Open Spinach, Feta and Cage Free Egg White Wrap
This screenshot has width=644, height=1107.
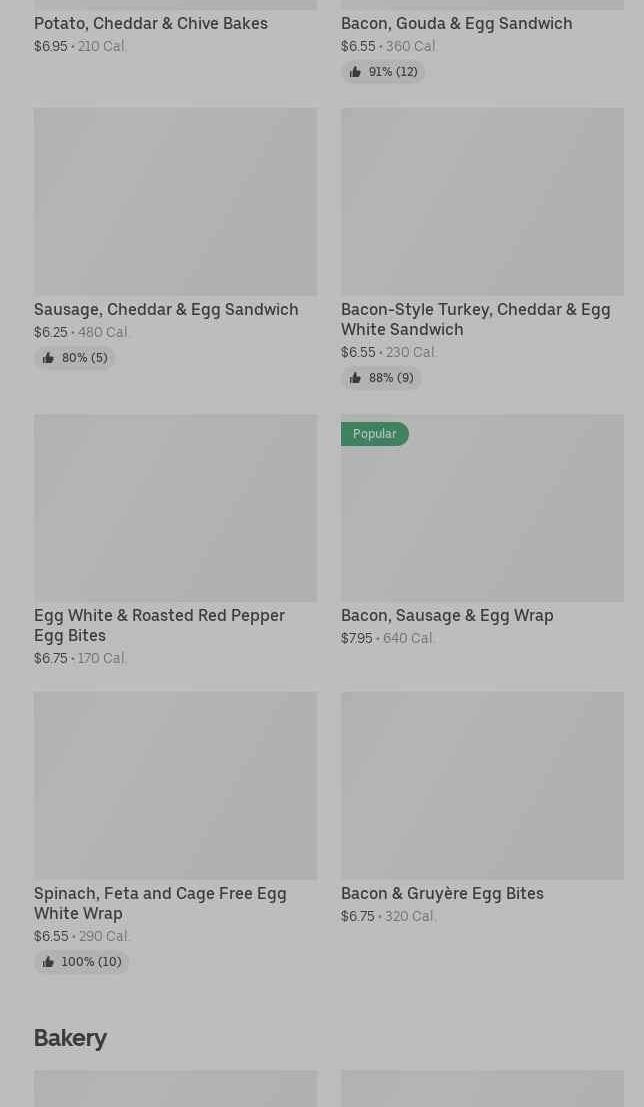(x=160, y=903)
